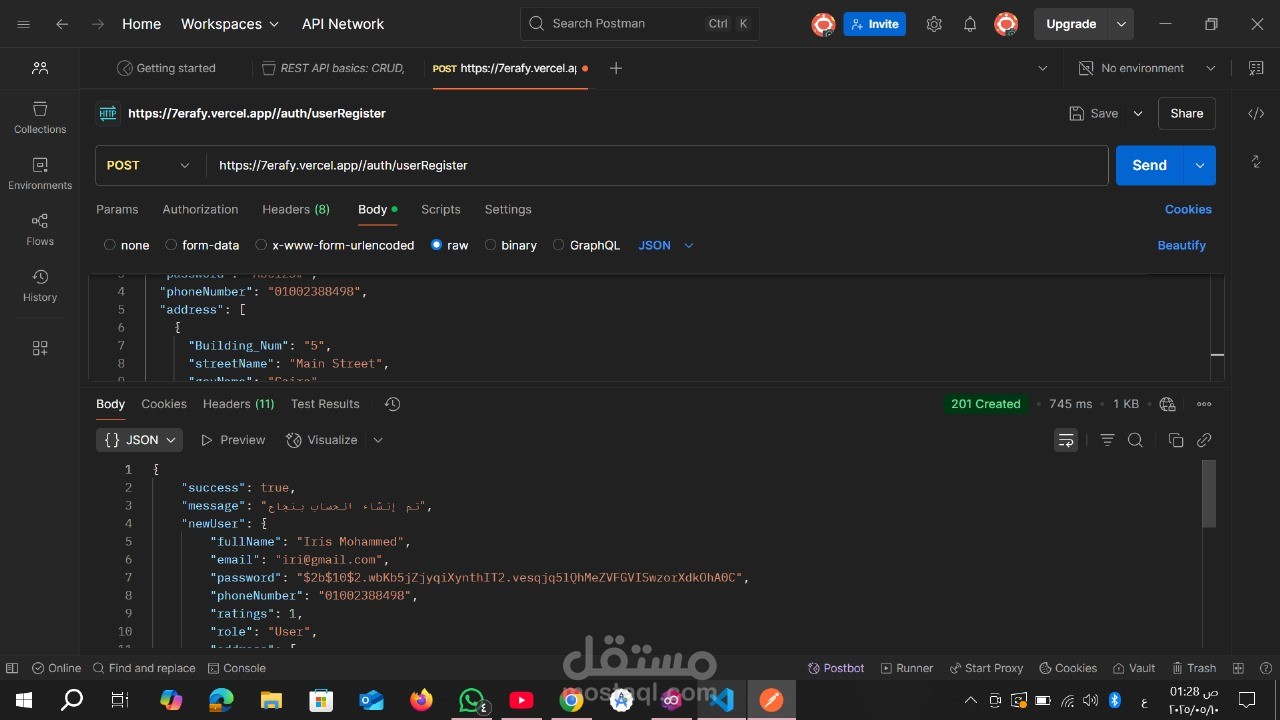Beautify the JSON request body

click(1181, 245)
